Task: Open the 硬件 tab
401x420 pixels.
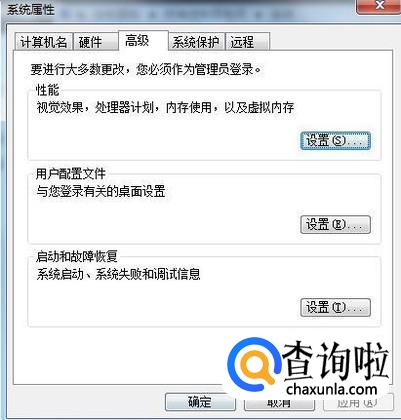Action: pyautogui.click(x=95, y=42)
